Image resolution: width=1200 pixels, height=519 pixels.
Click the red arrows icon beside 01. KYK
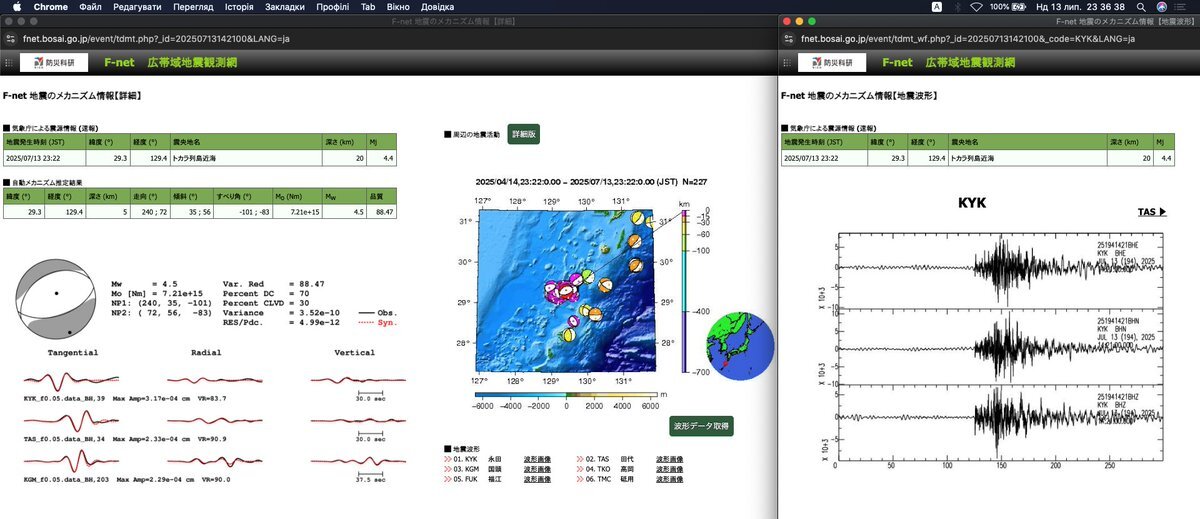coord(448,458)
